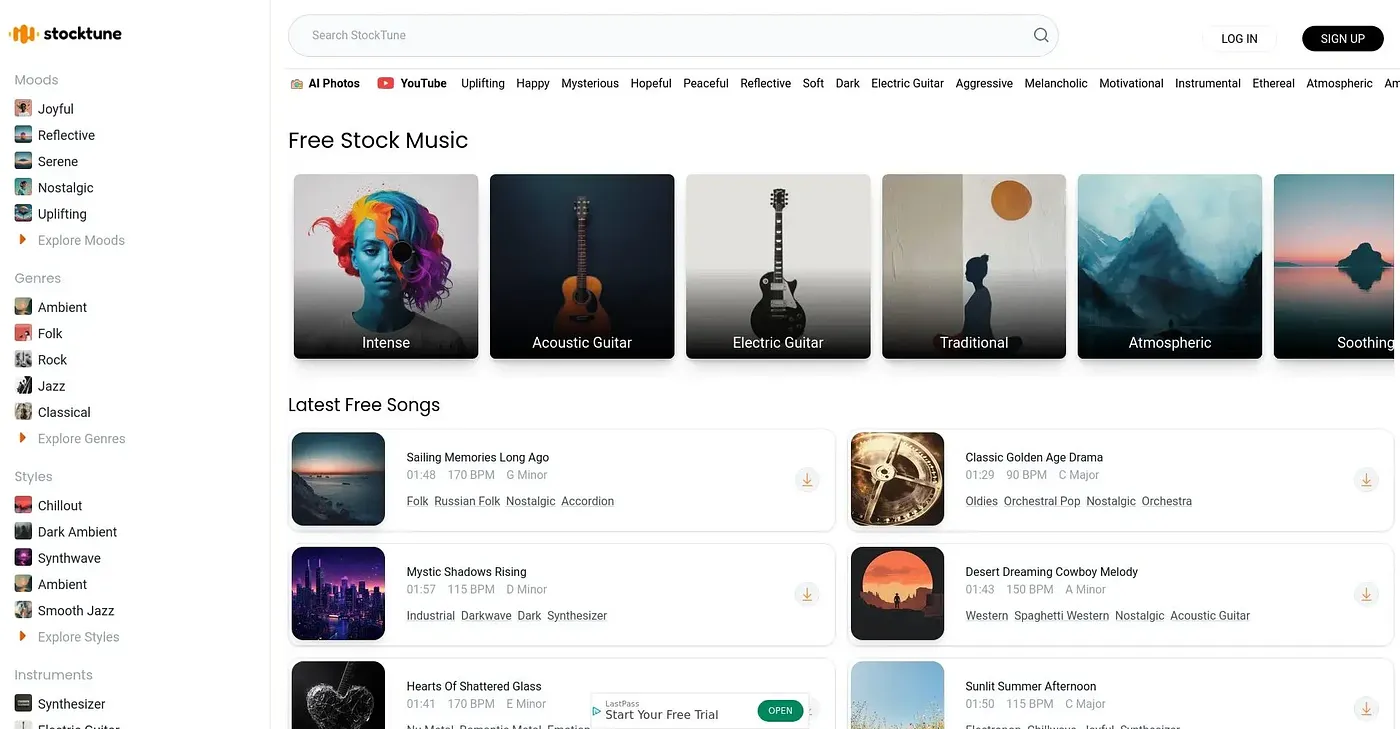Select the Melancholic tag
The width and height of the screenshot is (1400, 729).
click(x=1056, y=83)
